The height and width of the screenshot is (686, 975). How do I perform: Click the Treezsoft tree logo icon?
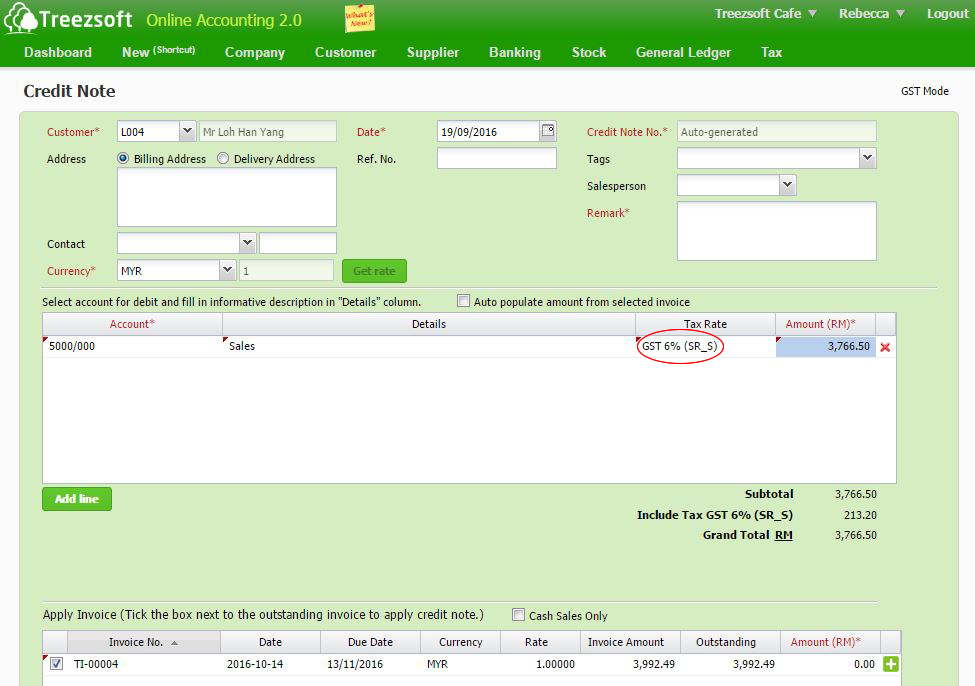click(21, 19)
